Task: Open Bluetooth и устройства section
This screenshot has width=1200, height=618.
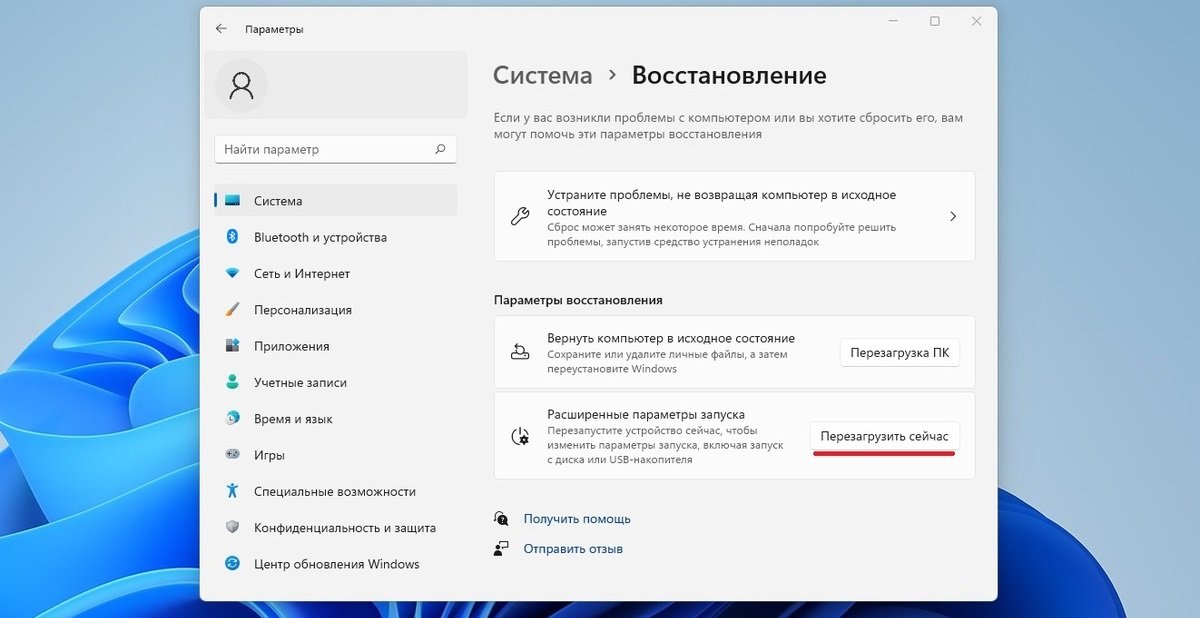Action: [x=335, y=237]
